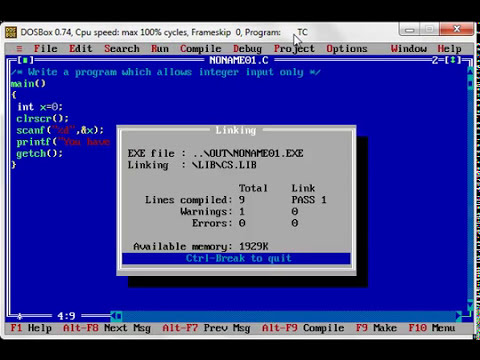Click the editor window close box [■]
480x360 pixels.
tap(25, 60)
